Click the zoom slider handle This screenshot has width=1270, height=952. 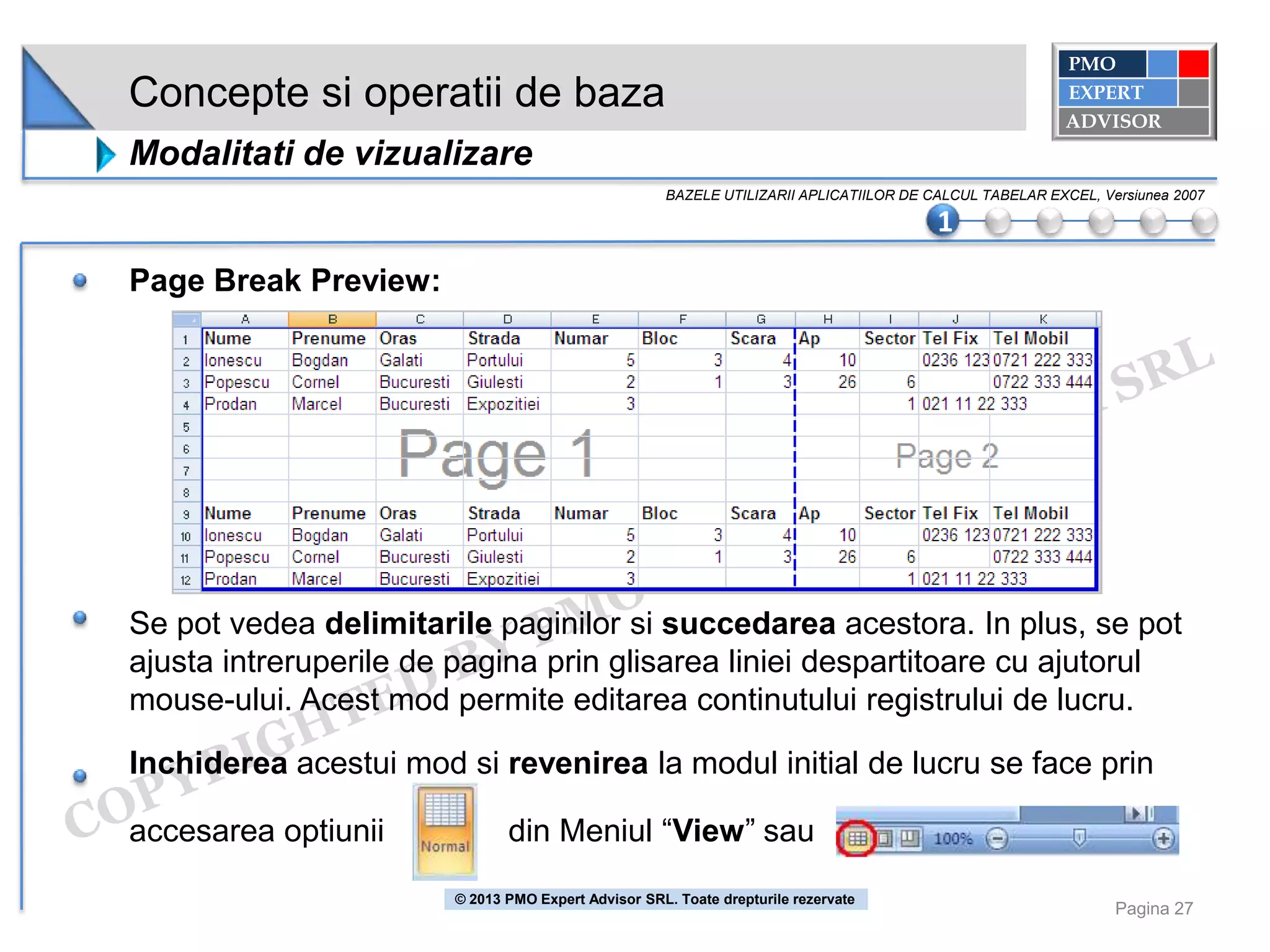[x=1079, y=839]
